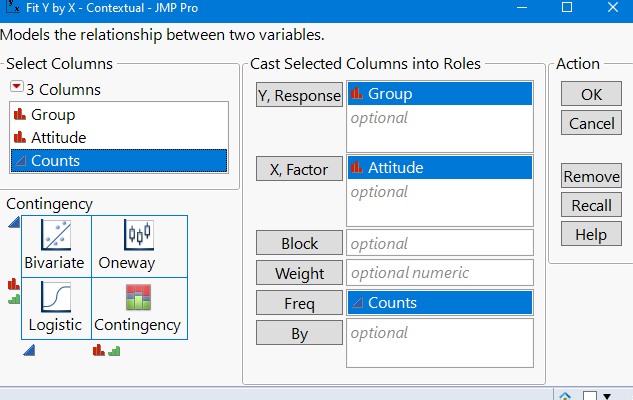Click the Fit Y by X title bar icon

coord(13,6)
